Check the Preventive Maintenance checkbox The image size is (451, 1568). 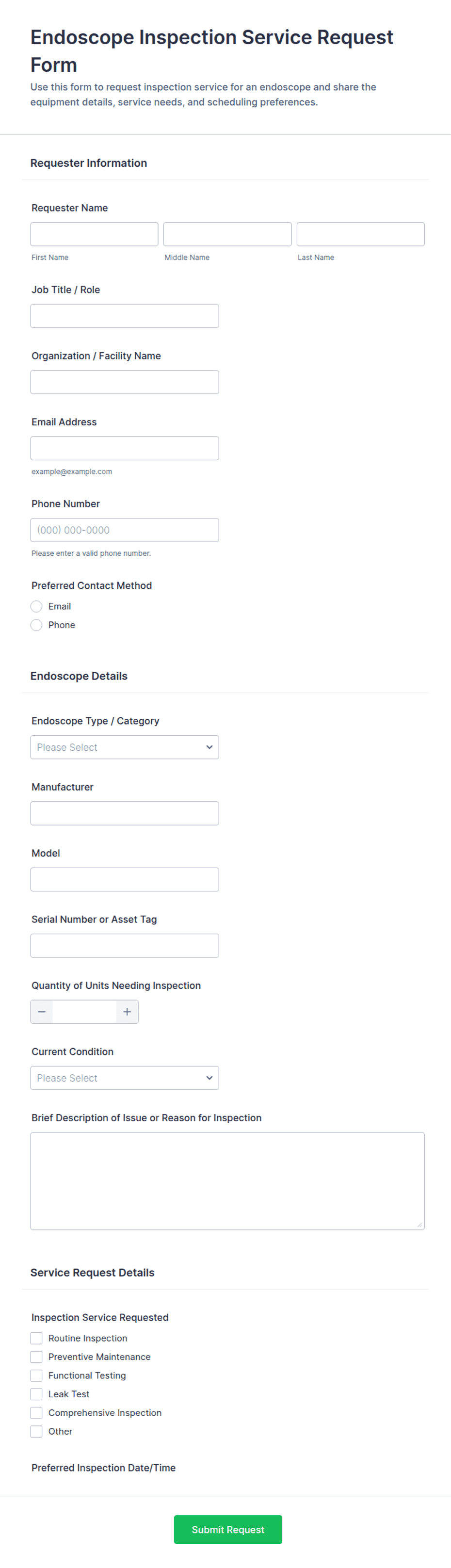tap(36, 1357)
